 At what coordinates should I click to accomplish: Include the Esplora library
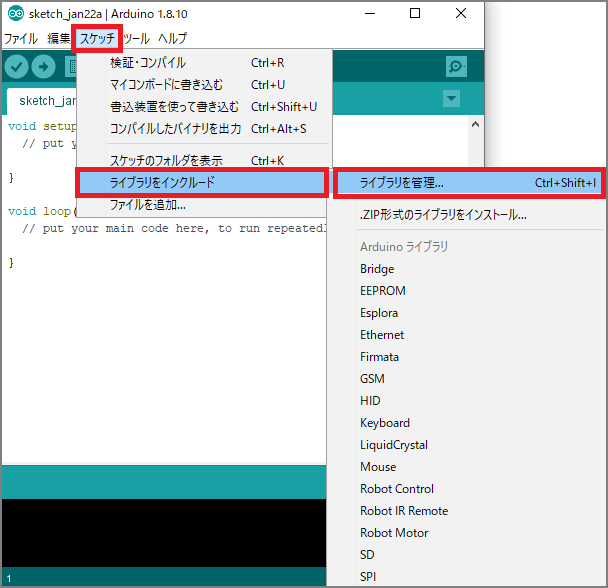pos(466,313)
